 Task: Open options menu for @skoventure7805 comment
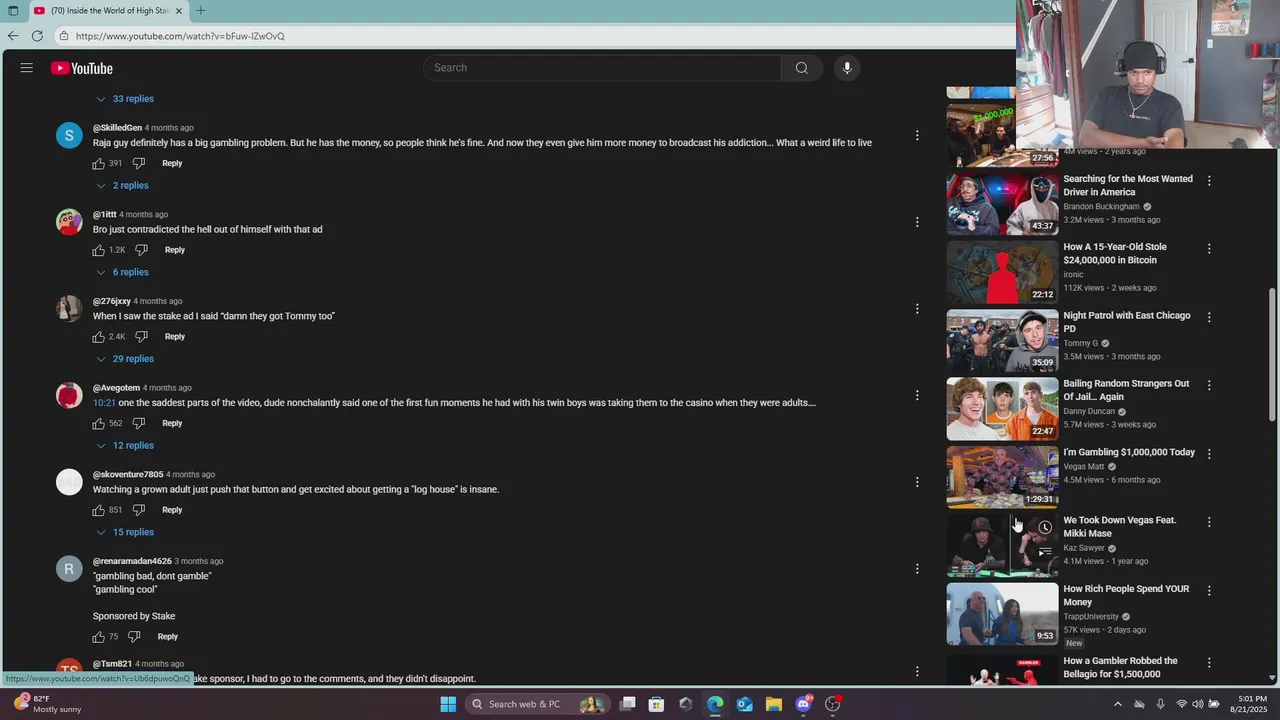917,482
